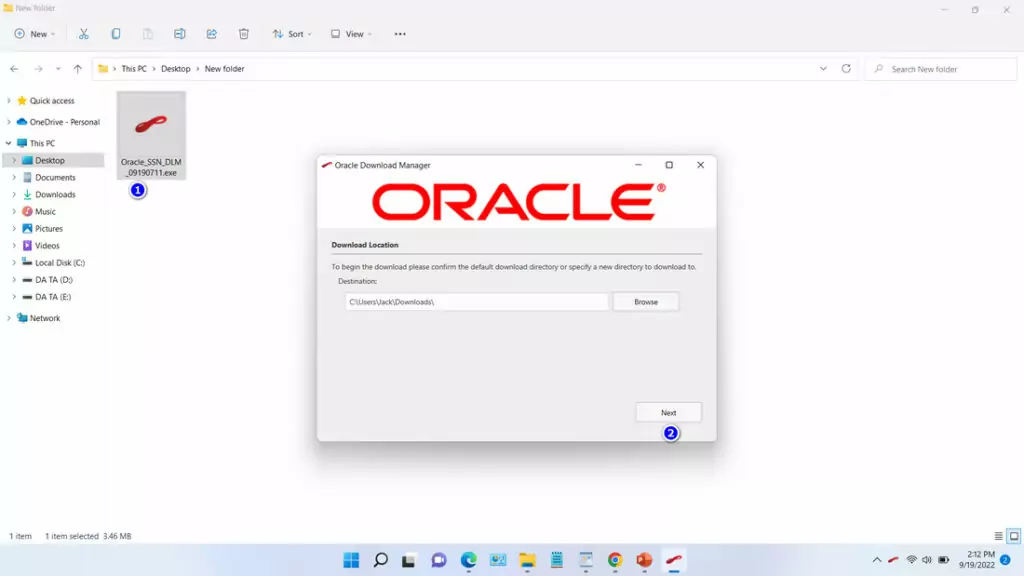Click the Next button in Oracle dialog
1024x576 pixels.
(x=668, y=413)
